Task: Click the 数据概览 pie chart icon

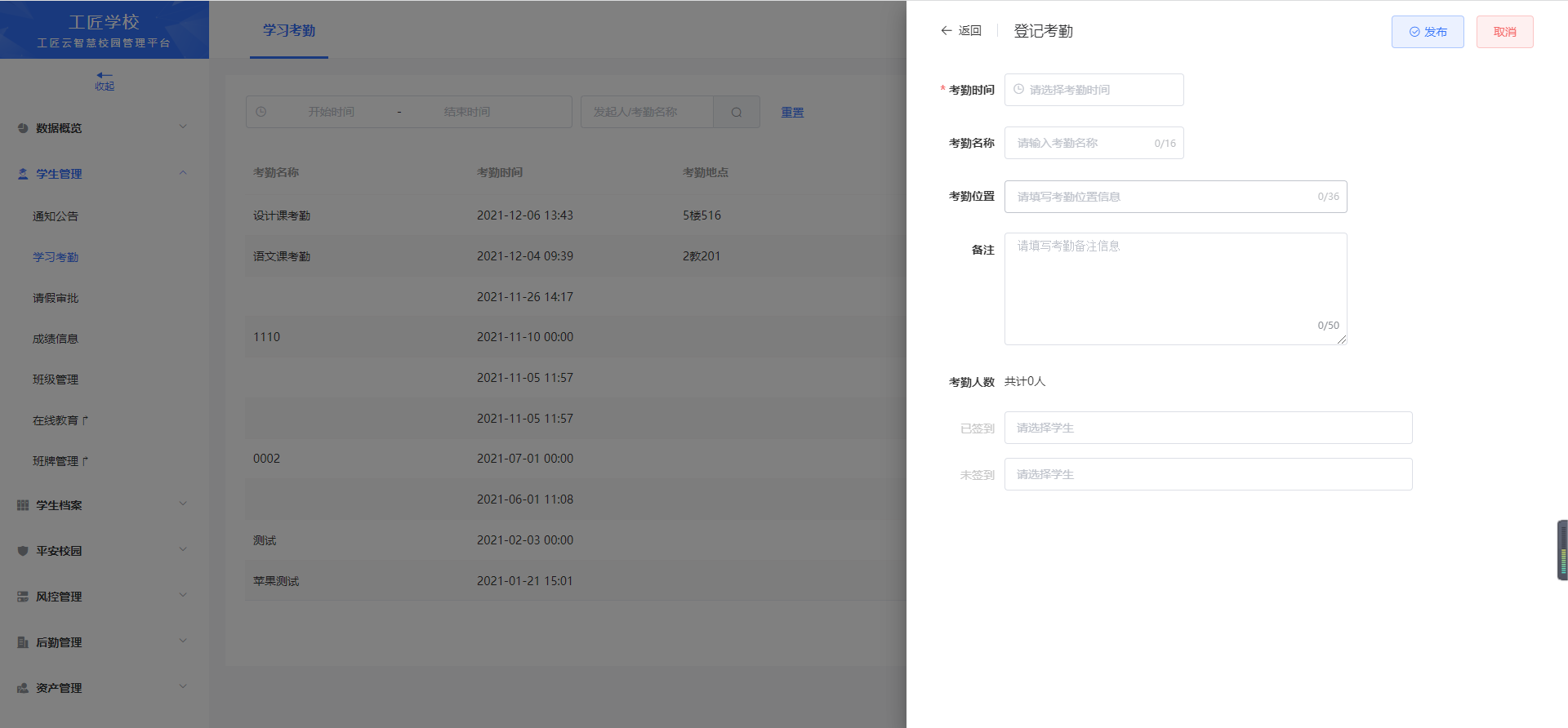Action: pos(23,128)
